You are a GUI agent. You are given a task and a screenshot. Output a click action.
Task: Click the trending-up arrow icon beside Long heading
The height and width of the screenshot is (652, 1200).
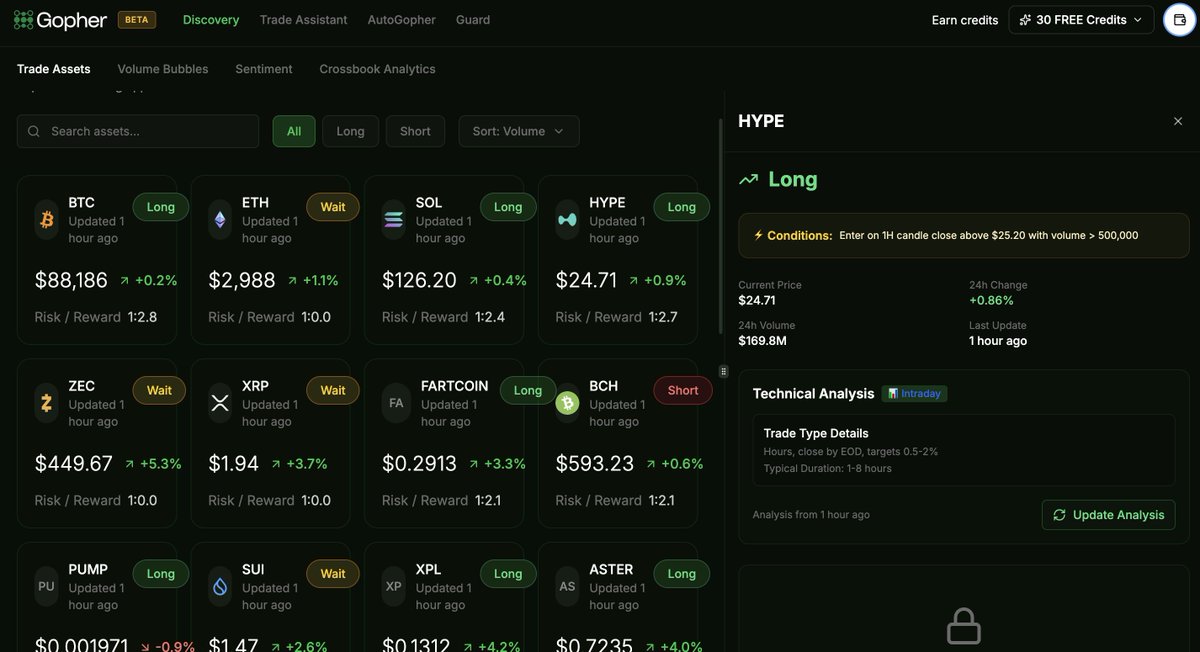[748, 180]
